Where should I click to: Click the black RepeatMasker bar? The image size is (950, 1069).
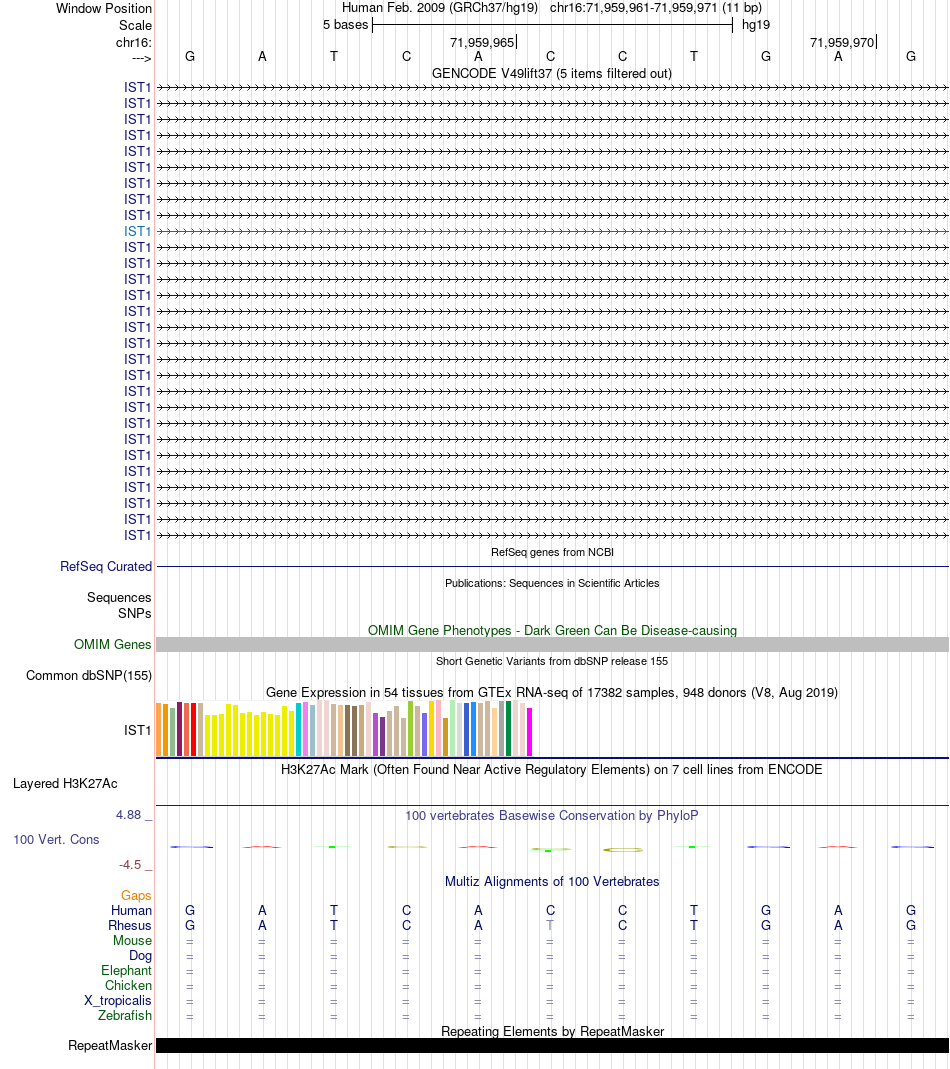tap(552, 1046)
